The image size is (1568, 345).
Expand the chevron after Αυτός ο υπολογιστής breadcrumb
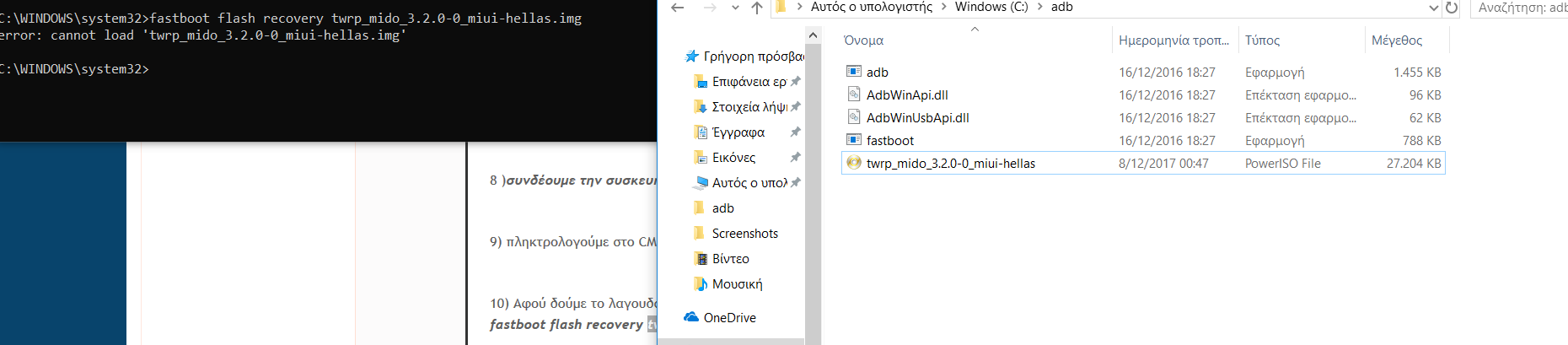(x=944, y=7)
